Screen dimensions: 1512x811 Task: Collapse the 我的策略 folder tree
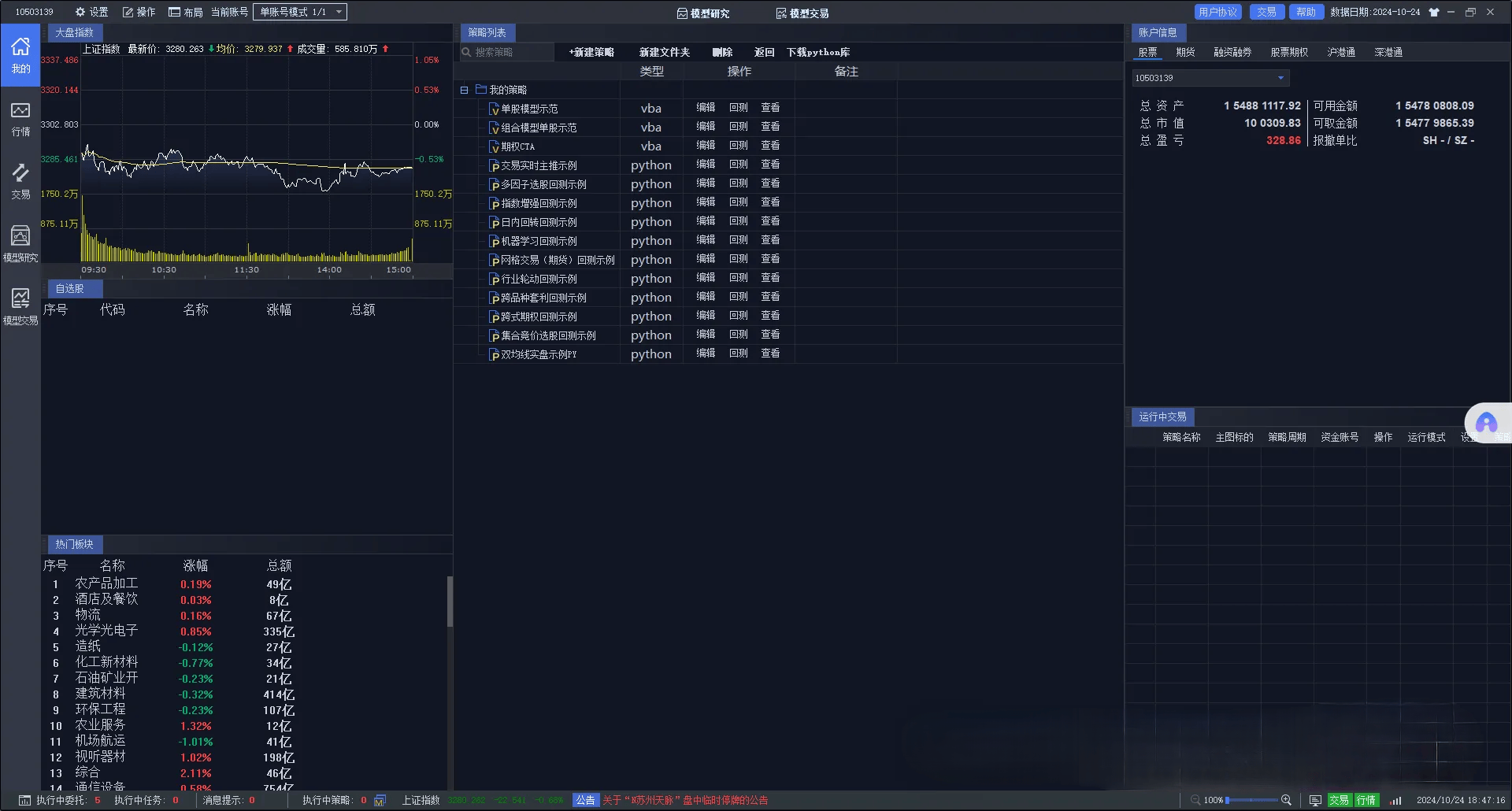(x=465, y=90)
